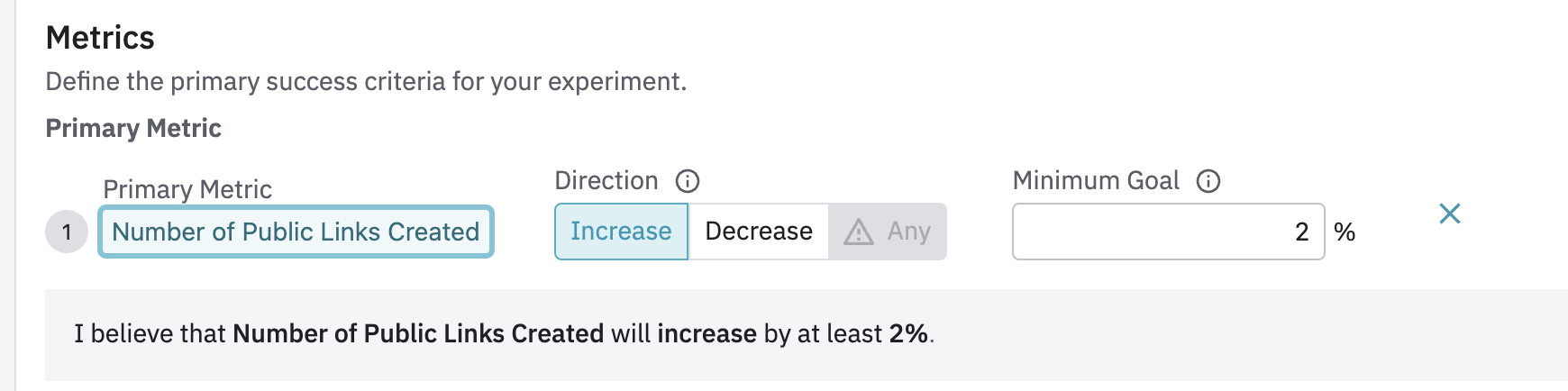Click the Minimum Goal info icon
1568x391 pixels.
pos(1208,181)
